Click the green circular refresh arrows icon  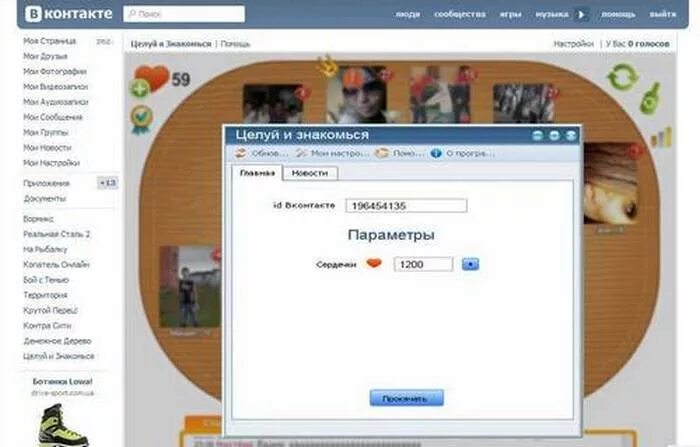[621, 77]
